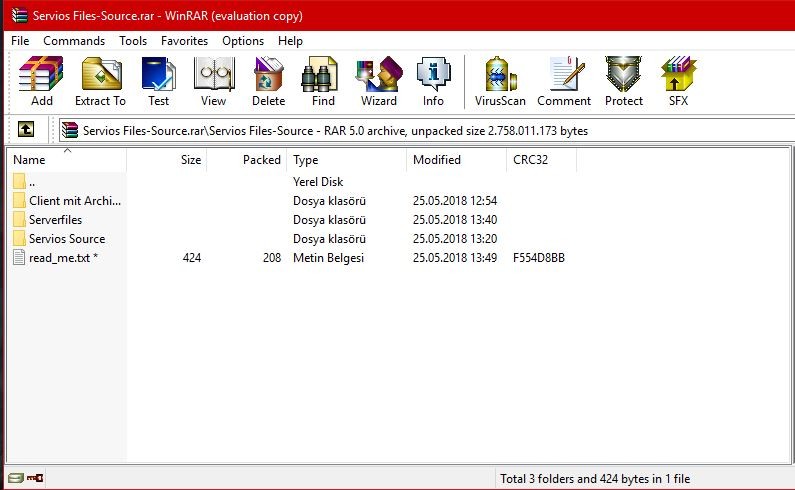This screenshot has width=795, height=490.
Task: Open the Favorites menu
Action: tap(185, 41)
